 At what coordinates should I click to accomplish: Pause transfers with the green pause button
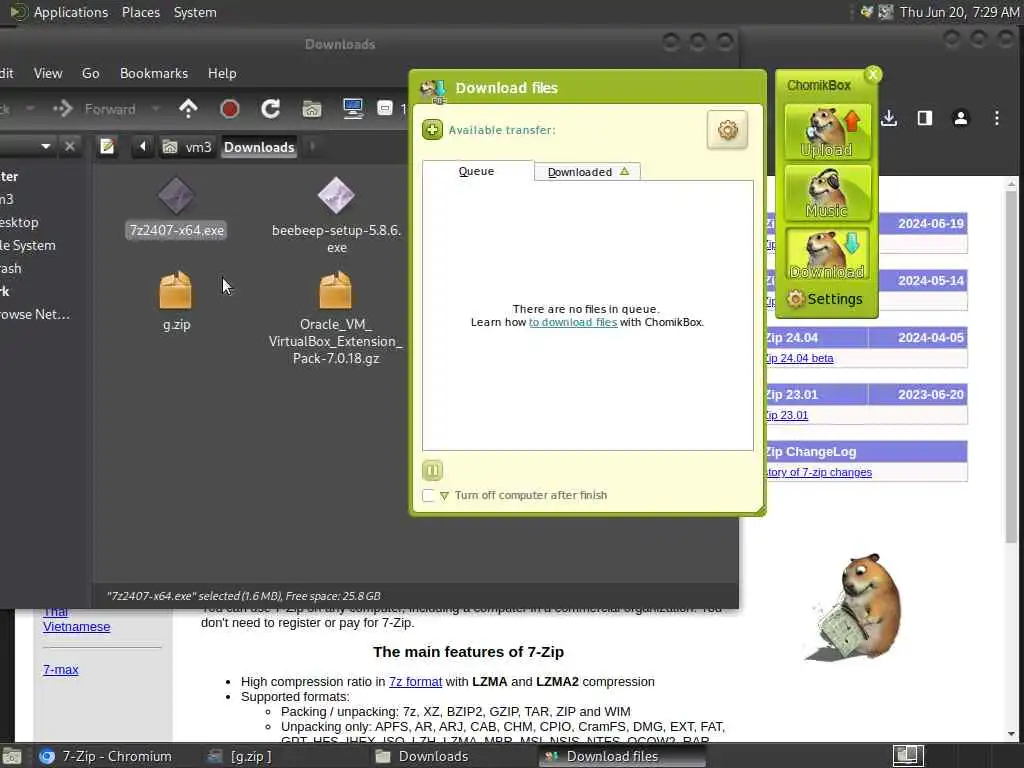point(432,470)
